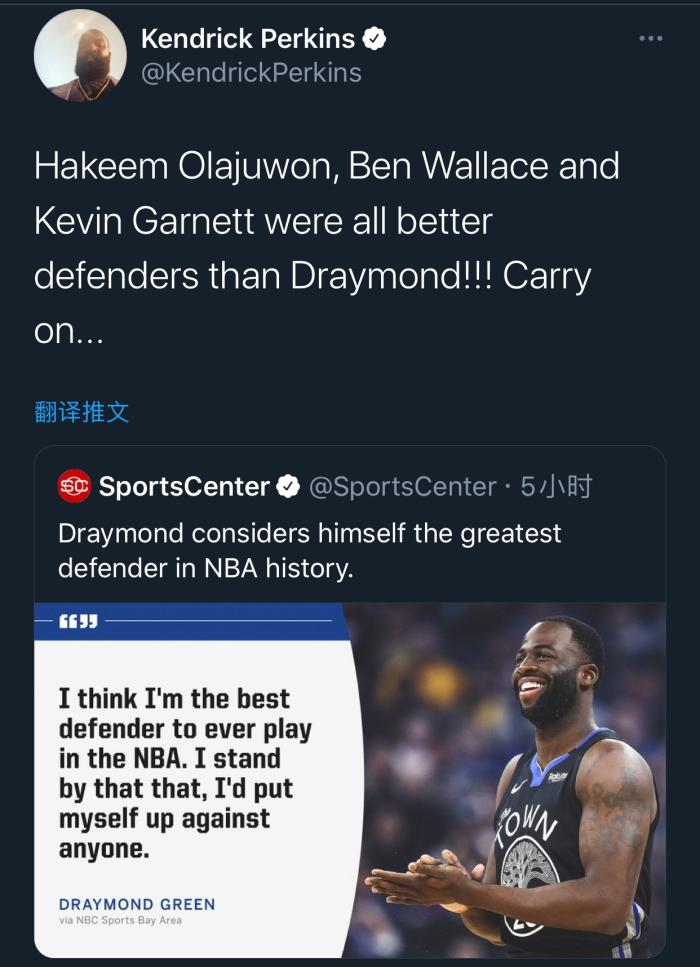Click the red SportsCenter logo icon
The height and width of the screenshot is (967, 700).
74,487
